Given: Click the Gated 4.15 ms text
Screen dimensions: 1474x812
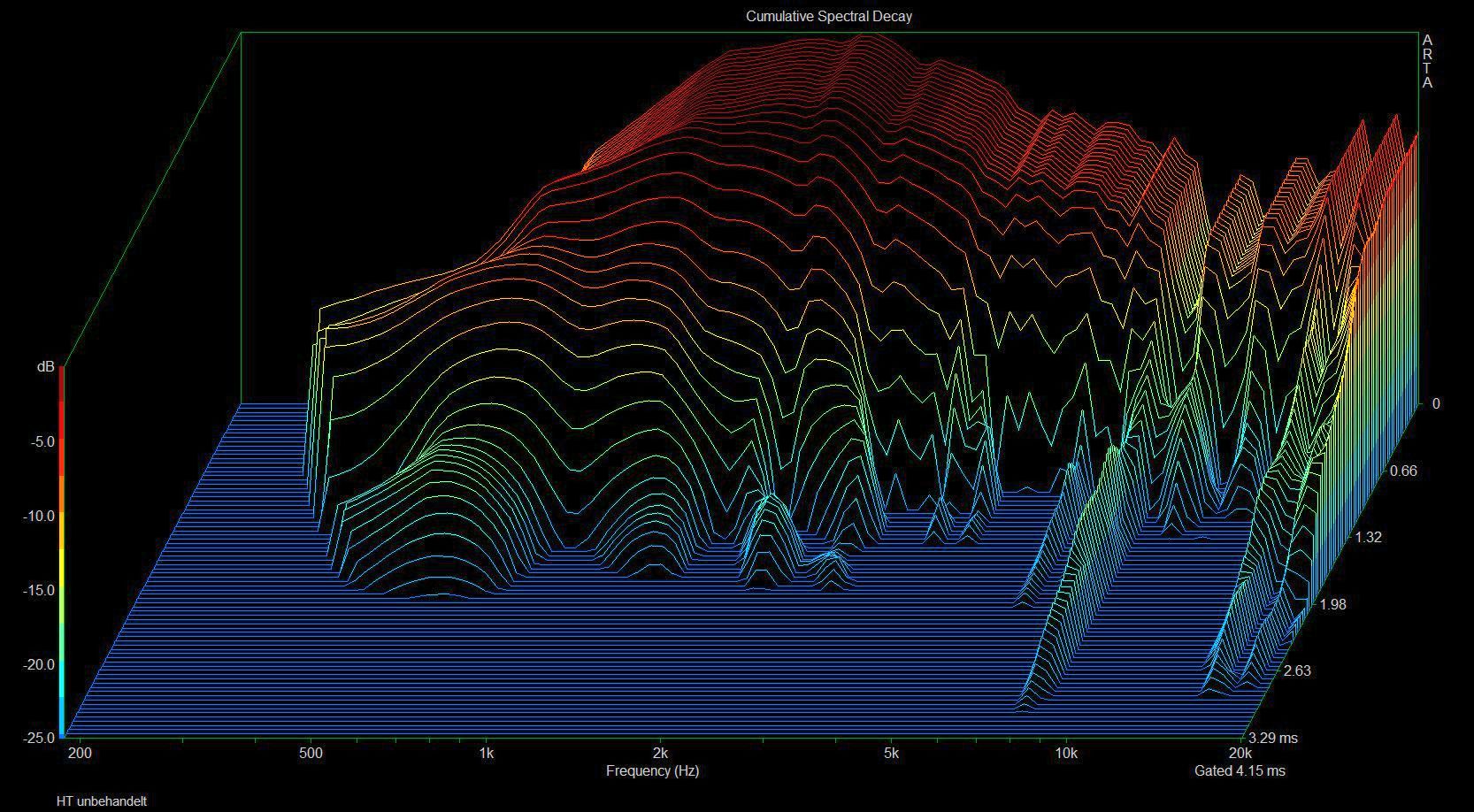Looking at the screenshot, I should point(1240,770).
